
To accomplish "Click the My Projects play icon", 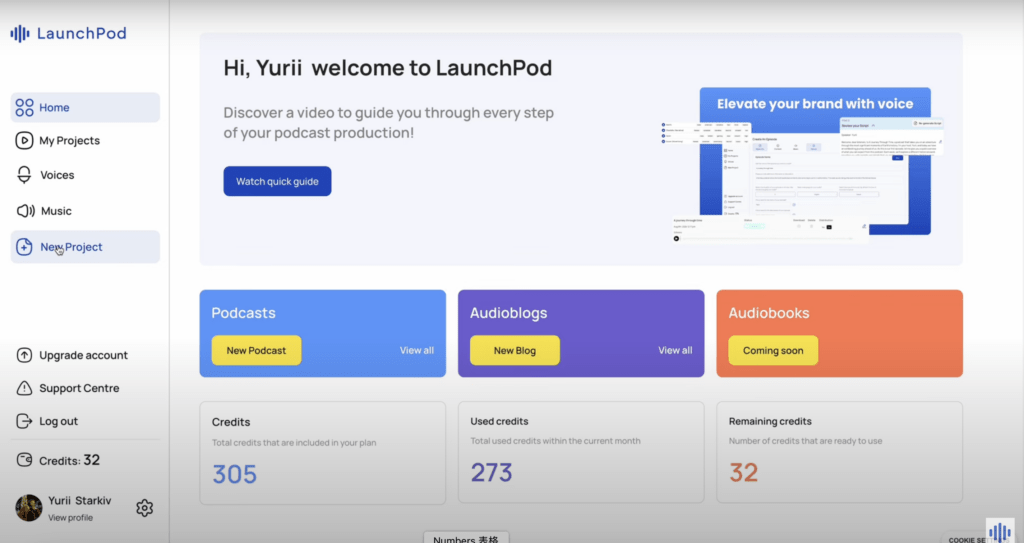I will 24,141.
